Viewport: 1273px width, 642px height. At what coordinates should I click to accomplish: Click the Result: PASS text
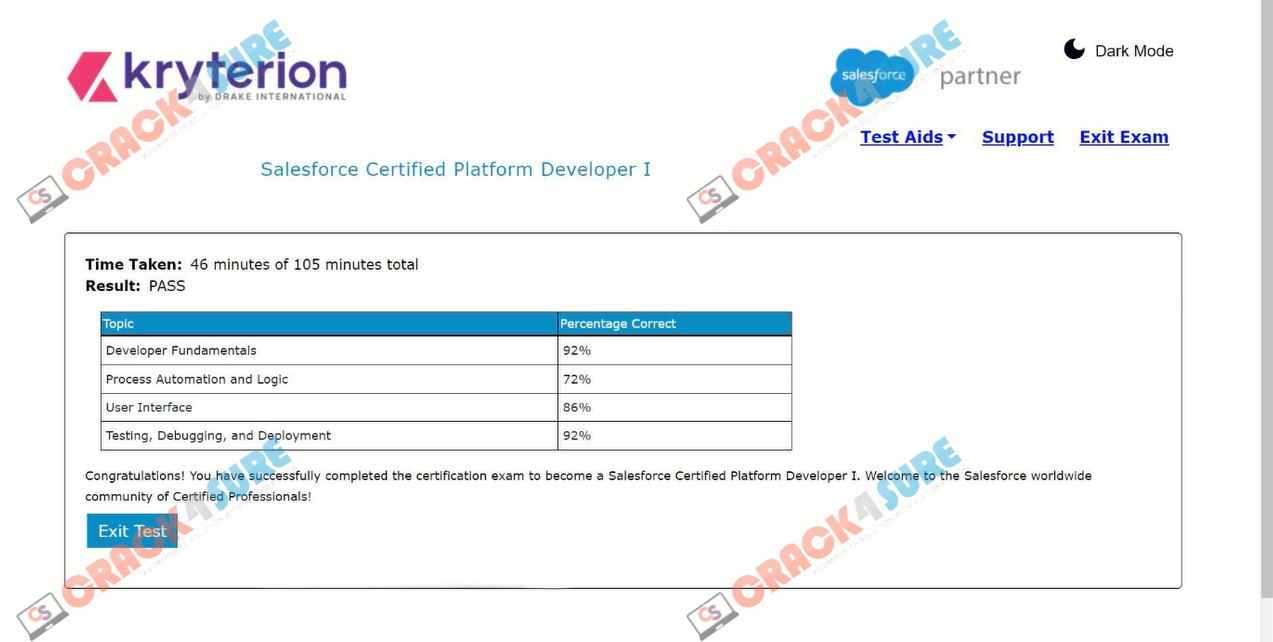135,286
